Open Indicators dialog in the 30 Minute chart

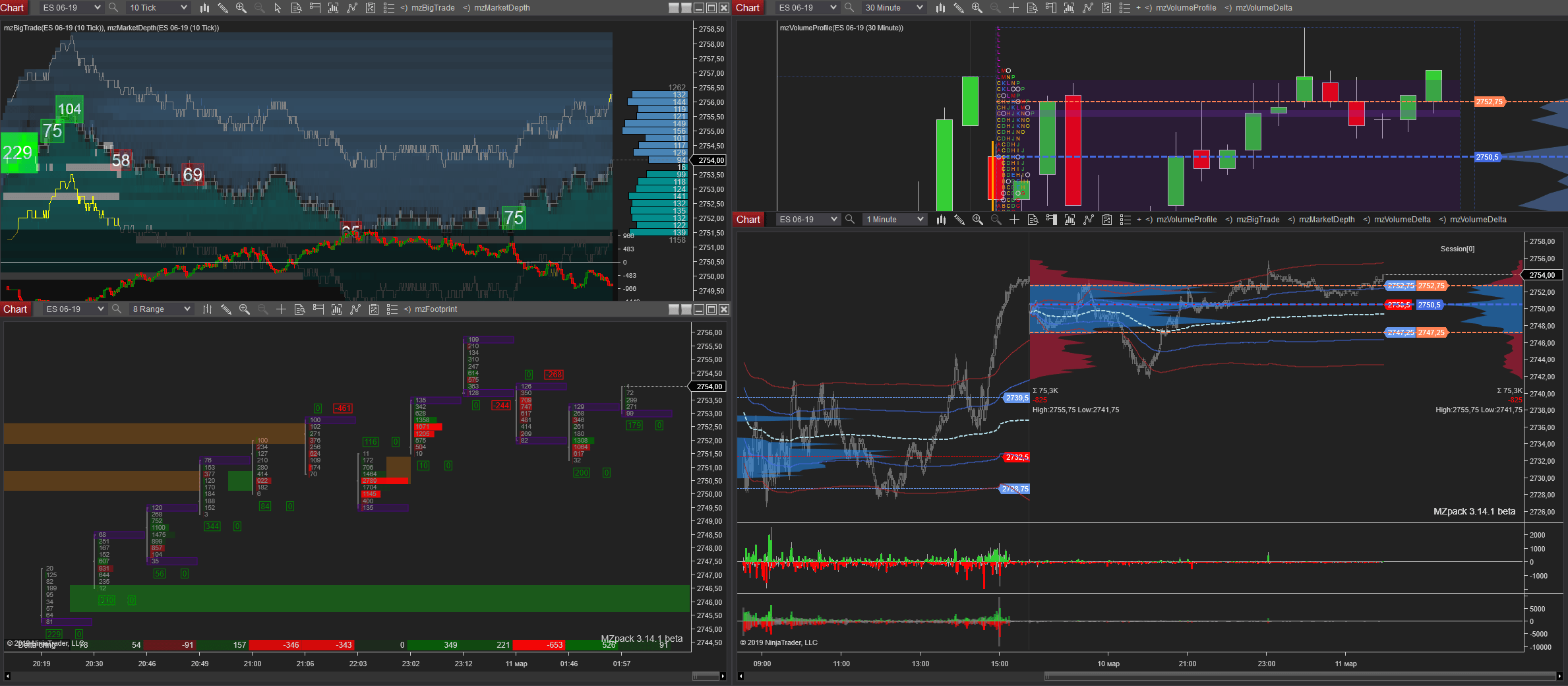tap(1087, 8)
